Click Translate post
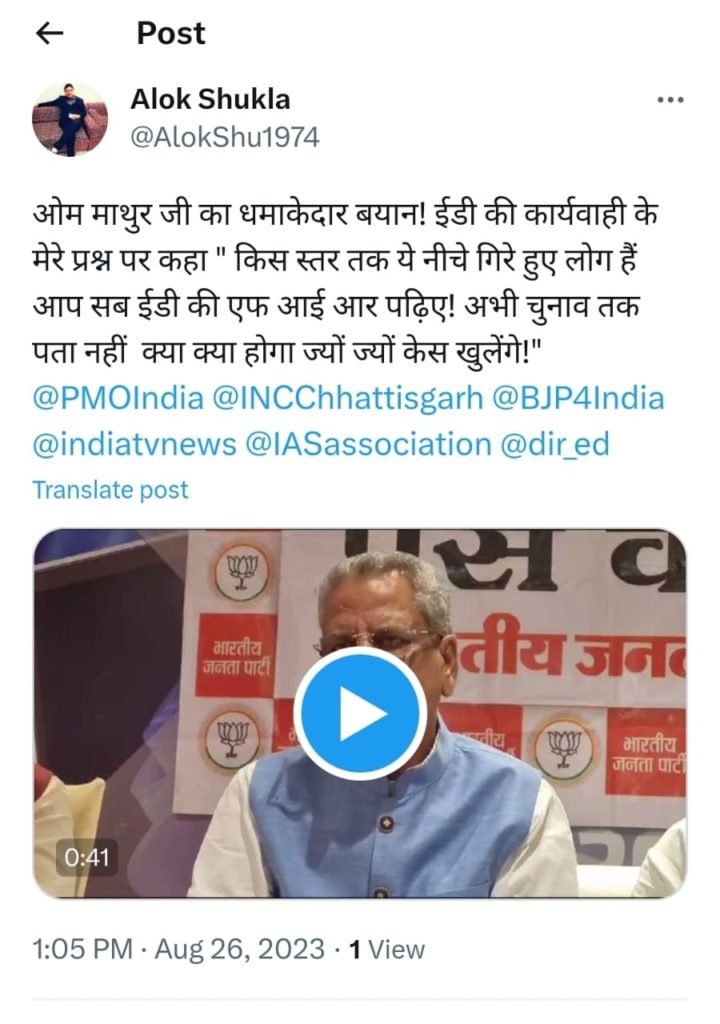This screenshot has height=1024, width=720. coord(110,490)
